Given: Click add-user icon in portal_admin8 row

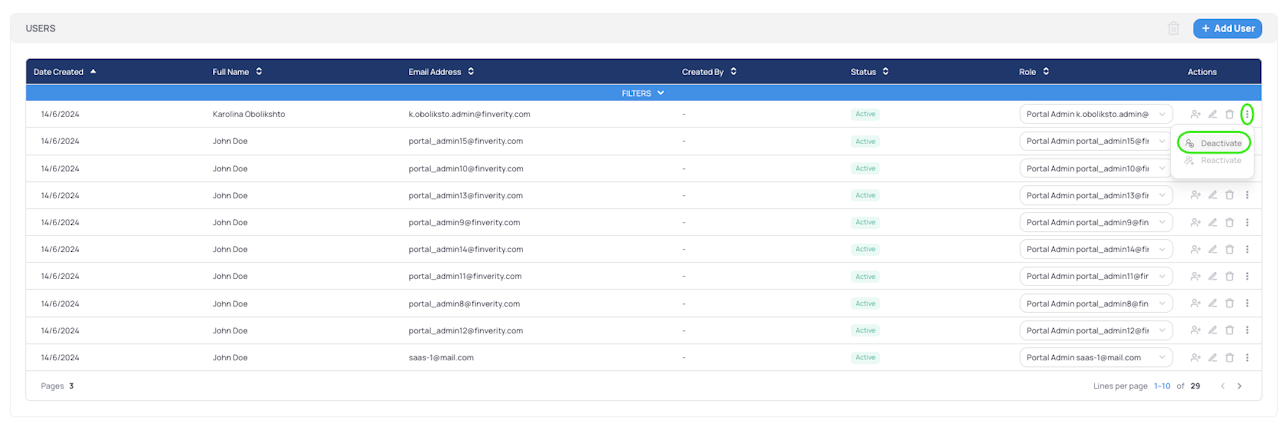Looking at the screenshot, I should (1195, 303).
